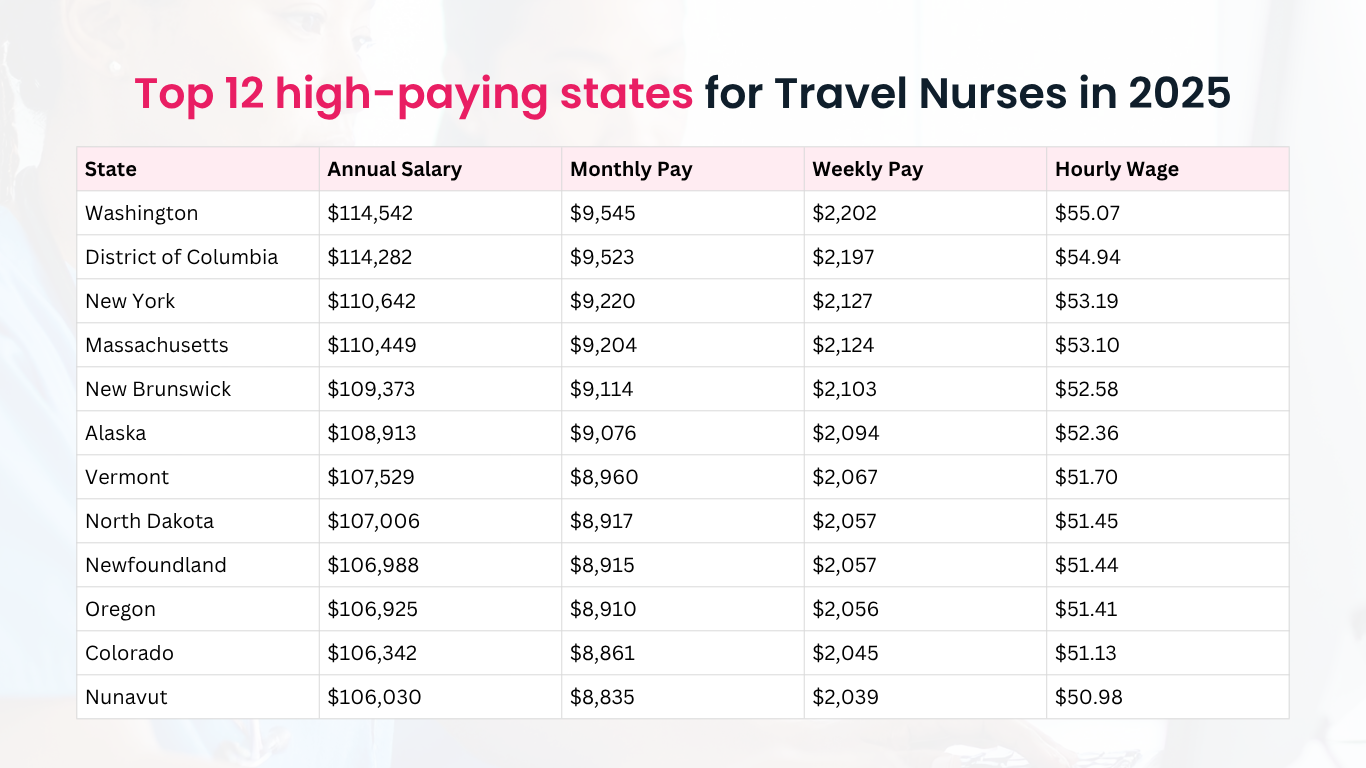This screenshot has width=1366, height=768.
Task: Click the "for Travel Nurses in 2025" title text
Action: click(x=967, y=94)
